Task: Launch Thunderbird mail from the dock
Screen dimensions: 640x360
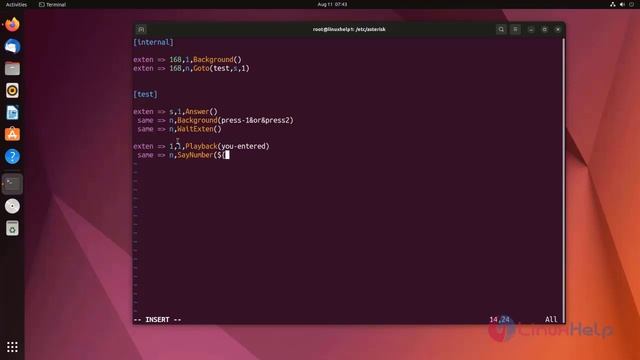Action: 12,47
